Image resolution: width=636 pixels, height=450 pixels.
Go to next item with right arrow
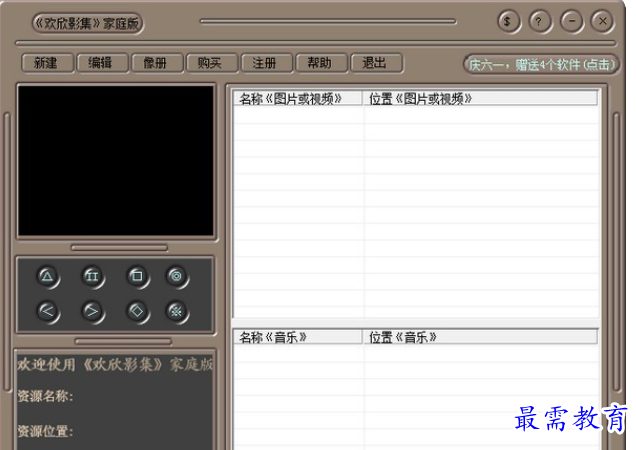(x=92, y=312)
